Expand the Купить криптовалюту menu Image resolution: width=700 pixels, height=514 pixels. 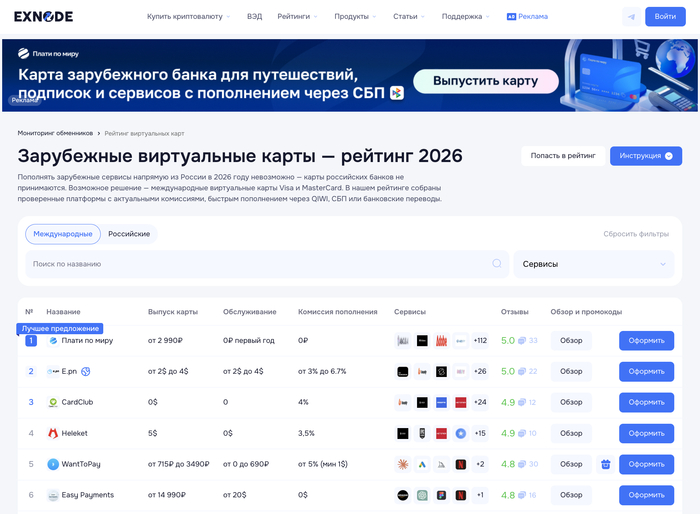point(188,17)
